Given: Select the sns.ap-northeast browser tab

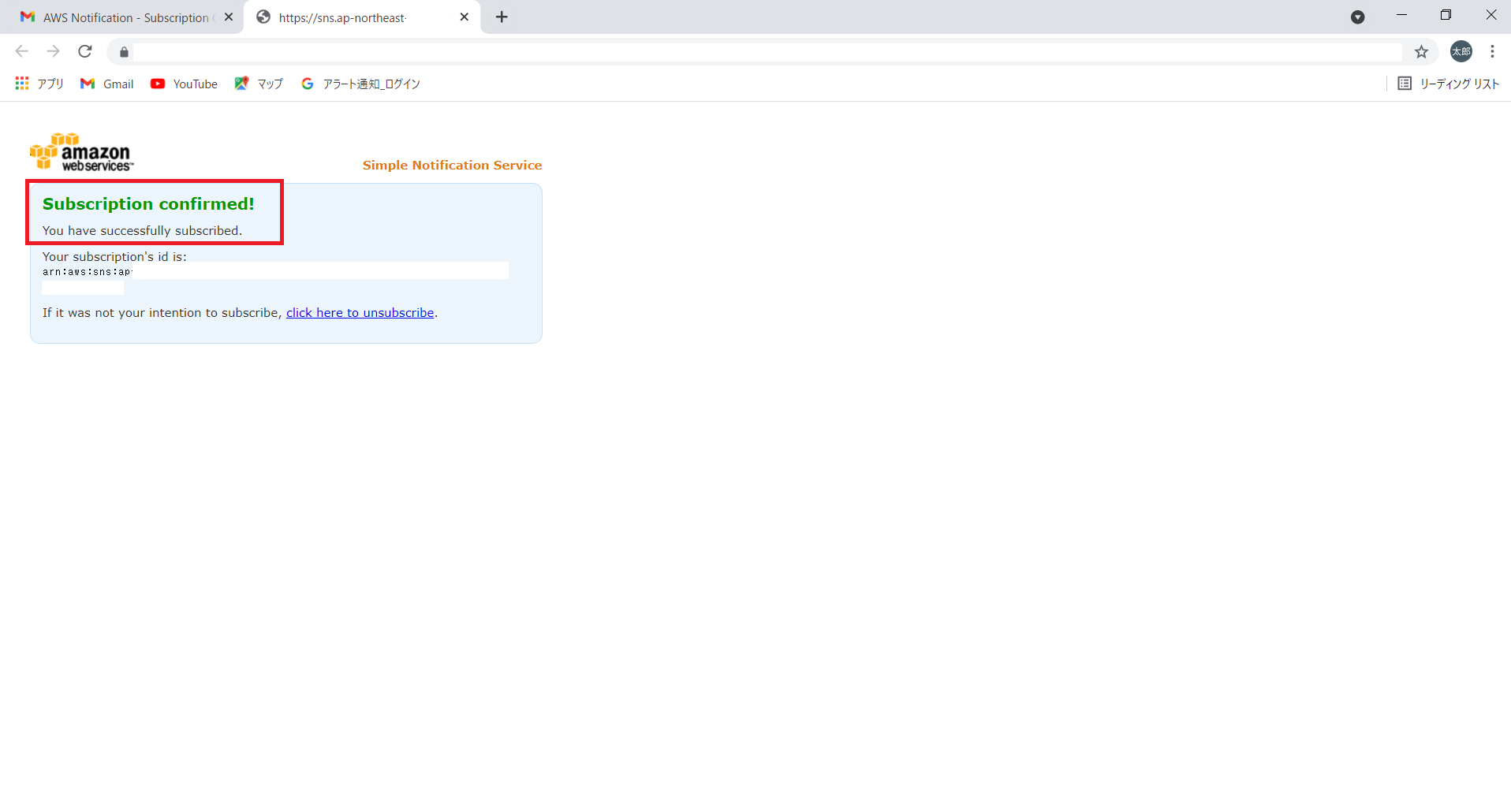Looking at the screenshot, I should pos(362,17).
